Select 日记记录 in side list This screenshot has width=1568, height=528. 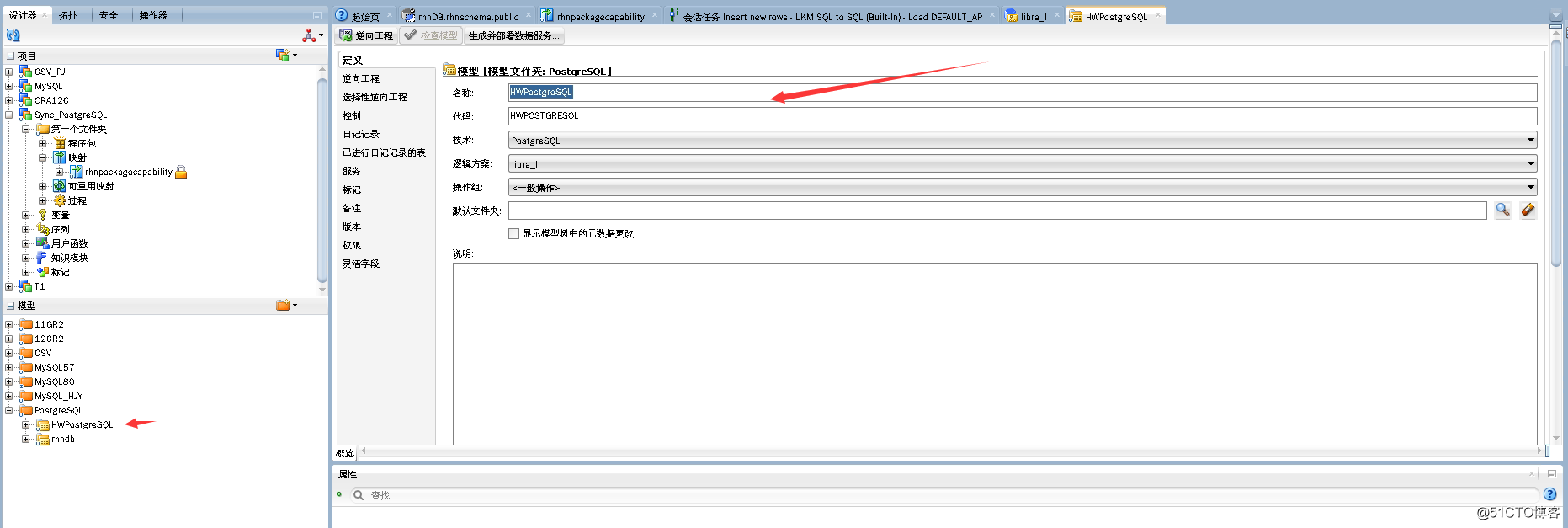click(x=361, y=134)
